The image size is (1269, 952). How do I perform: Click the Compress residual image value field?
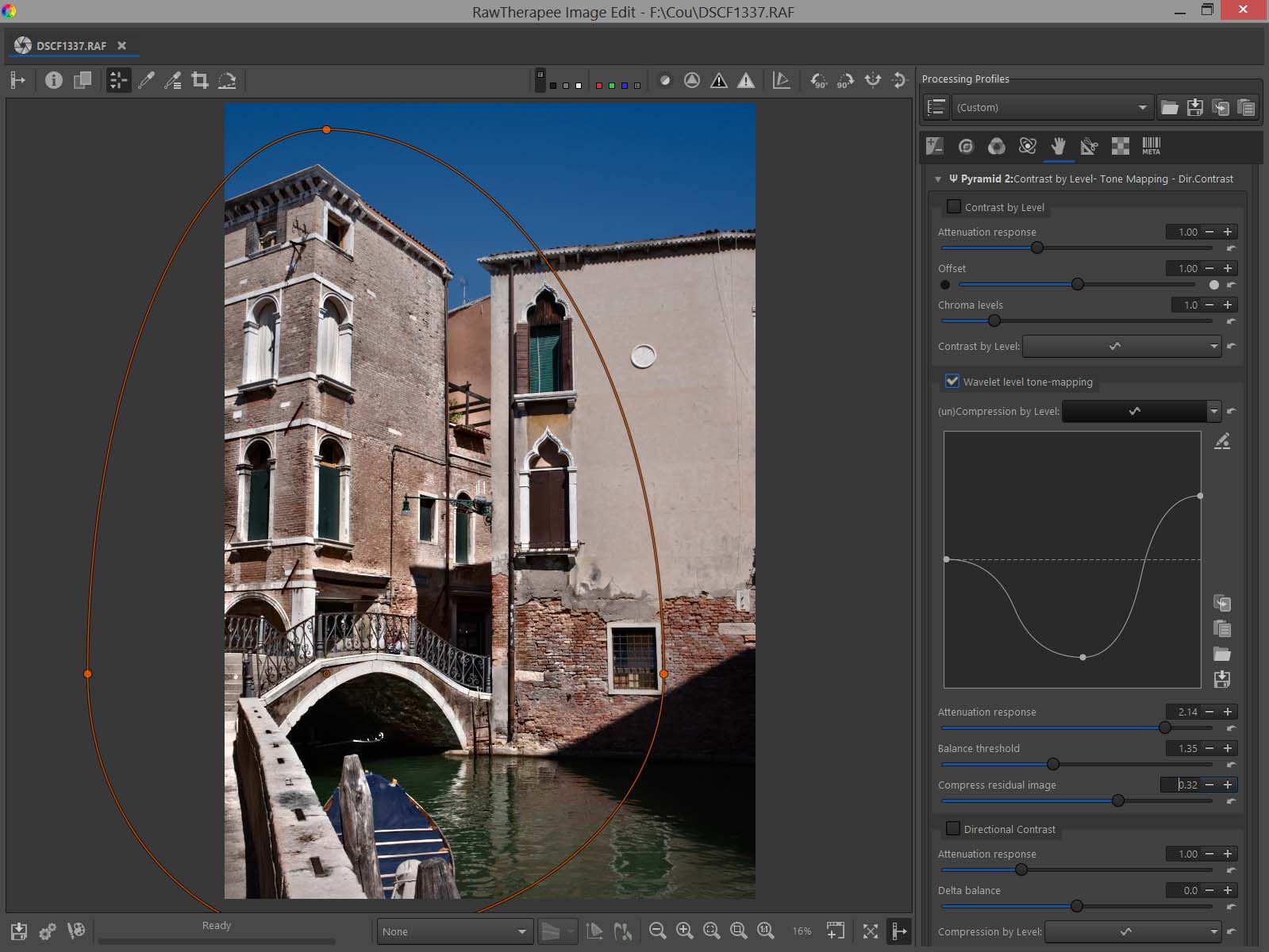click(1182, 785)
